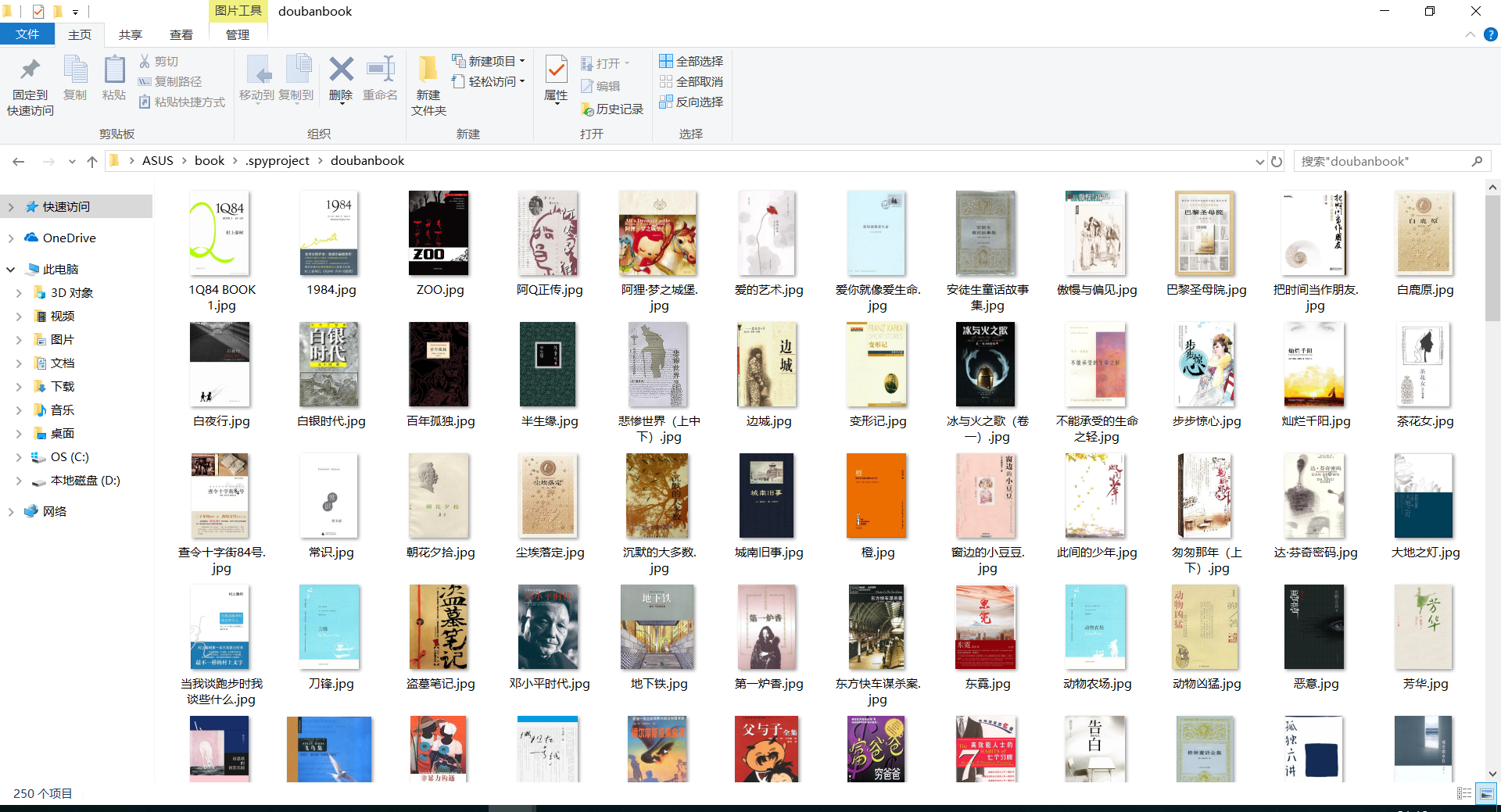Click the red Delete (删除) icon

(341, 78)
